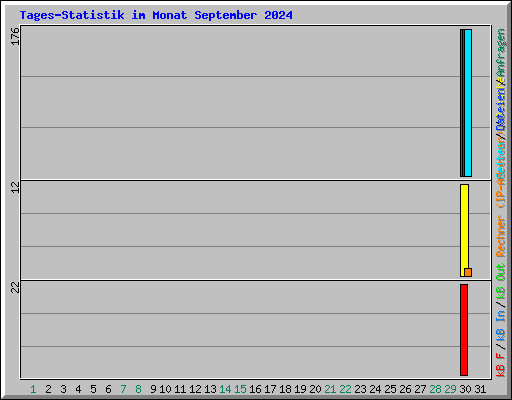
Task: Click day 5 on the x-axis
Action: (x=93, y=389)
